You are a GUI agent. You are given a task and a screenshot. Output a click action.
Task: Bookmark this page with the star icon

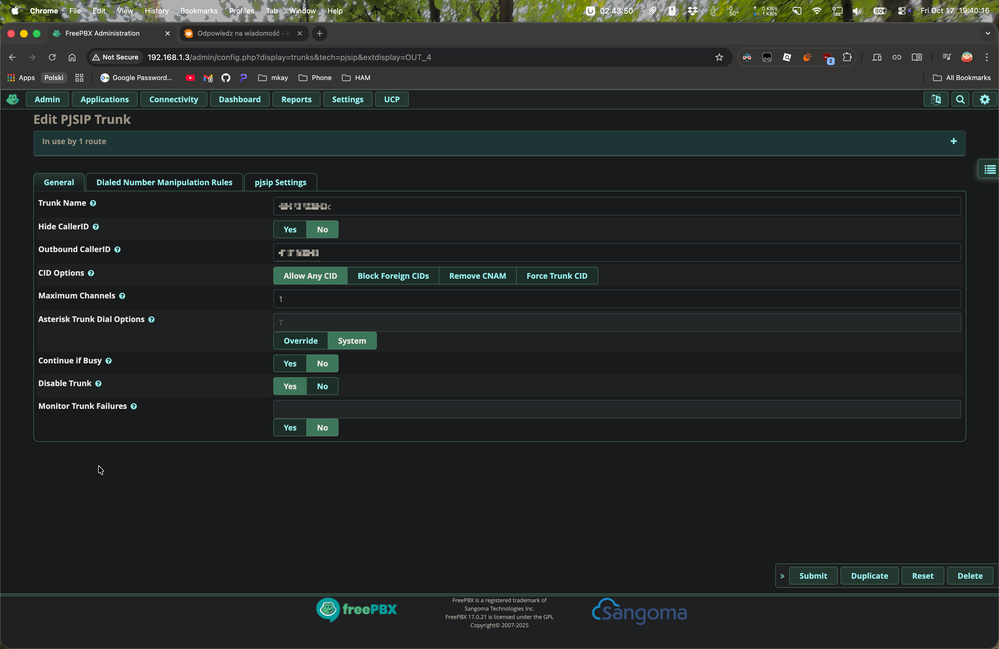click(719, 57)
